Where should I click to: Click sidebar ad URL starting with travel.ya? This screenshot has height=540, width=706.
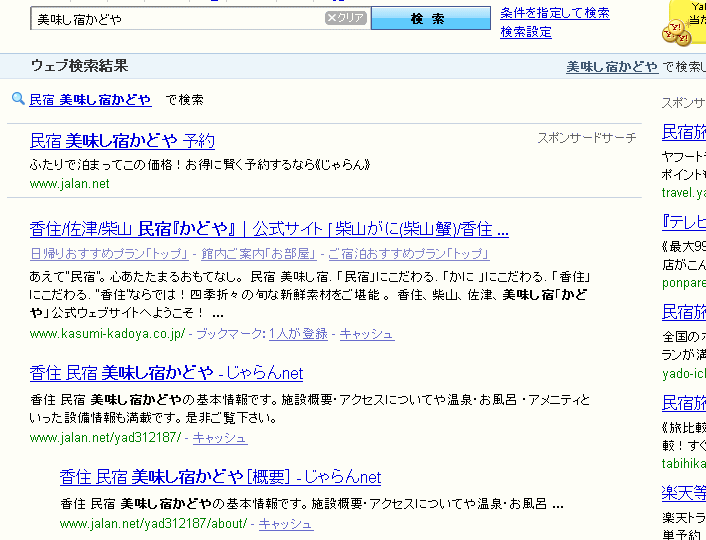tap(684, 193)
